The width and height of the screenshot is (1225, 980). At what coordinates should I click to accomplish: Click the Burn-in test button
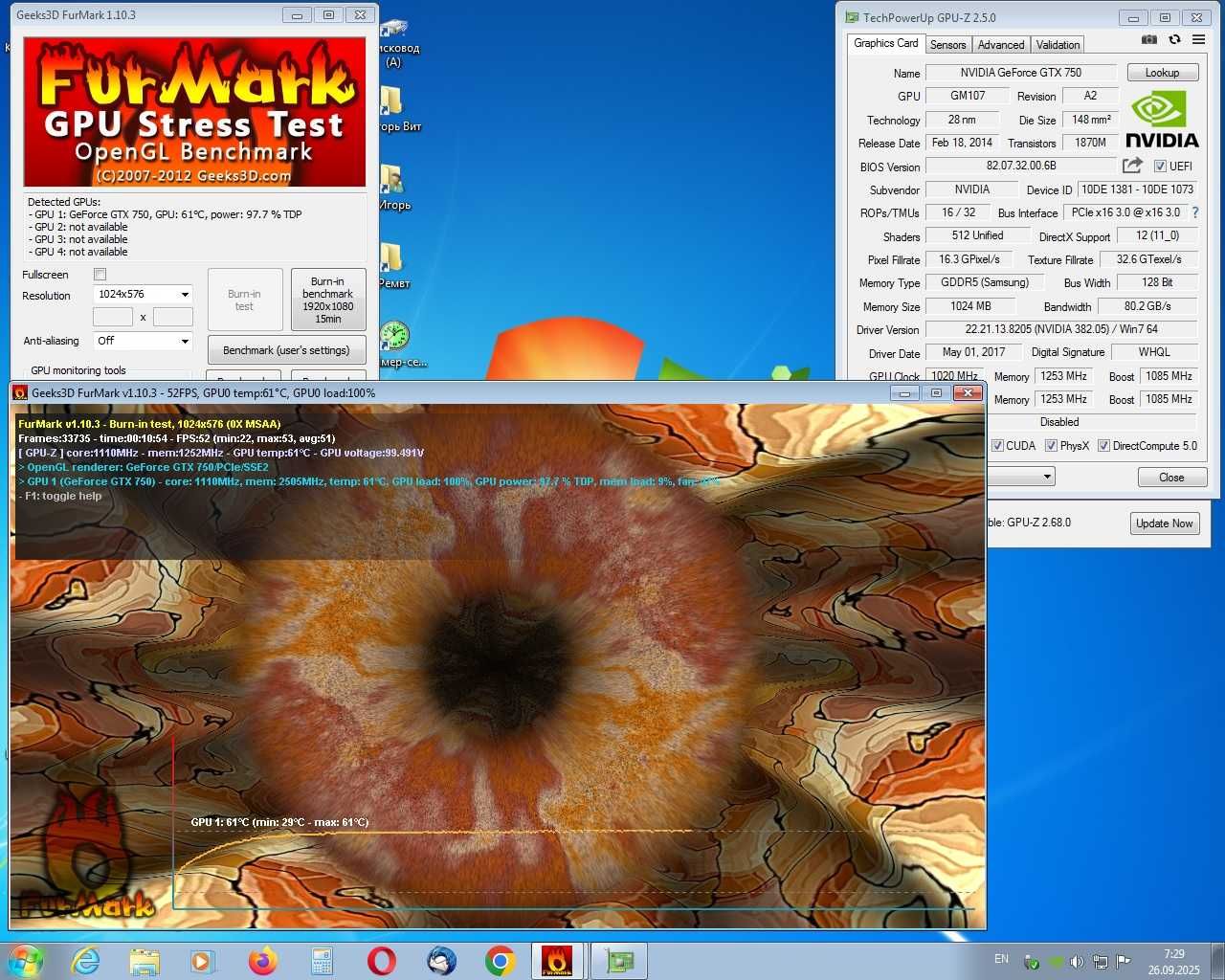pos(244,300)
